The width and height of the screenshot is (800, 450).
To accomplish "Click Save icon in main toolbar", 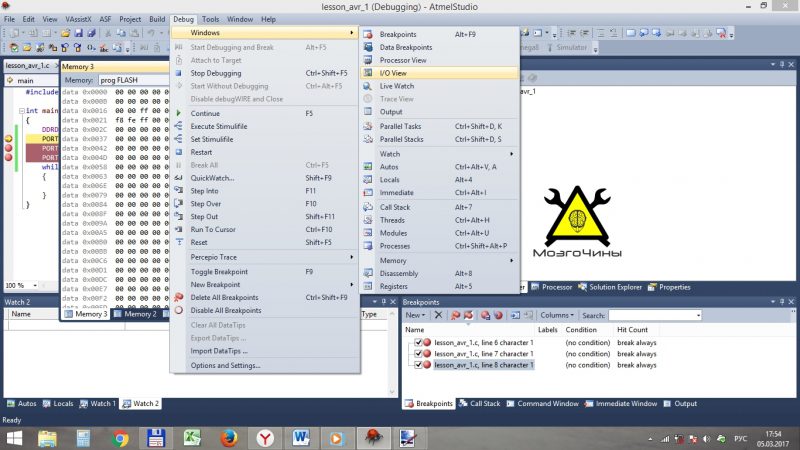I will click(x=79, y=33).
